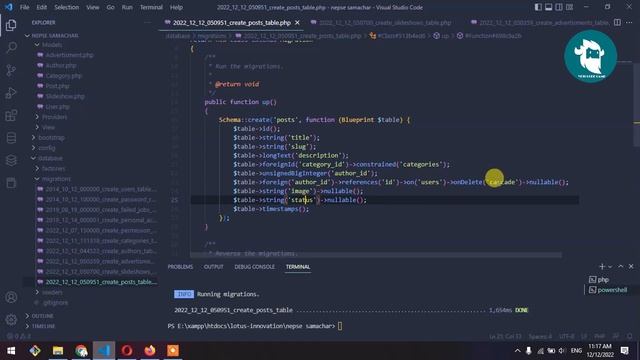This screenshot has width=640, height=360.
Task: Select the TERMINAL panel tab
Action: coord(298,267)
